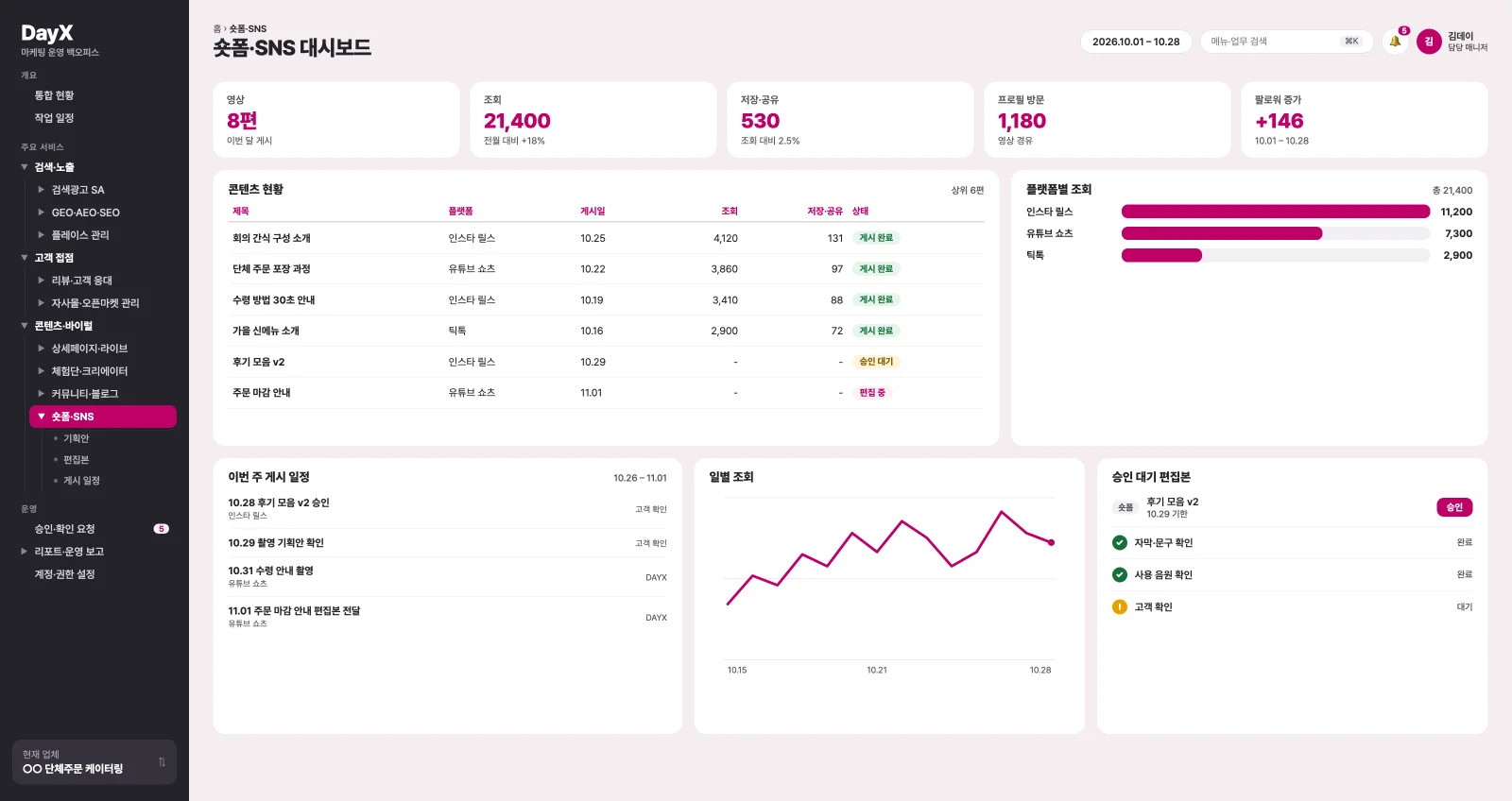Expand the 리포트·운영 보고 item
Screen dimensions: 1512x801
(25, 552)
